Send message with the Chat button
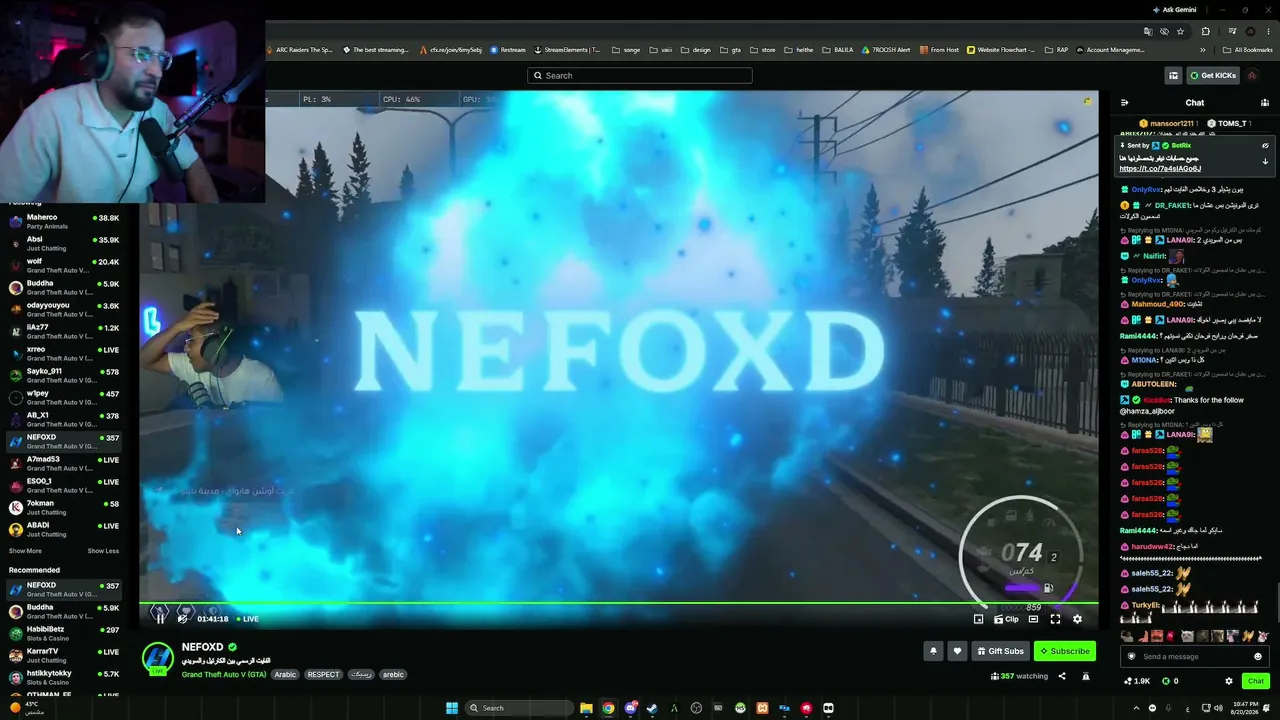This screenshot has width=1280, height=720. pyautogui.click(x=1256, y=681)
